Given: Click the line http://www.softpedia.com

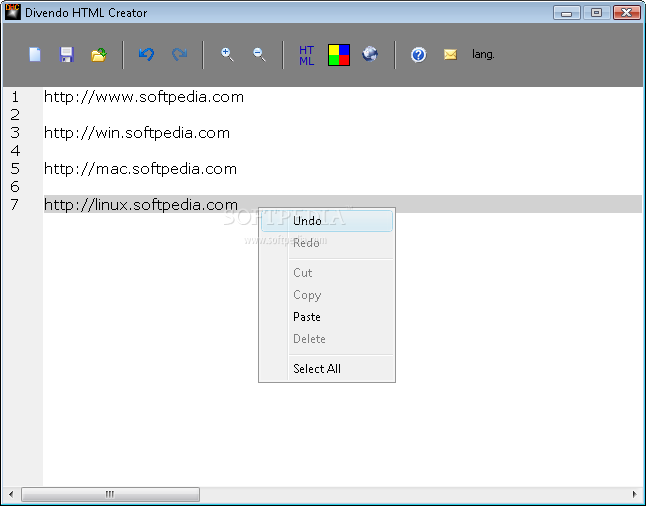Looking at the screenshot, I should (x=144, y=97).
